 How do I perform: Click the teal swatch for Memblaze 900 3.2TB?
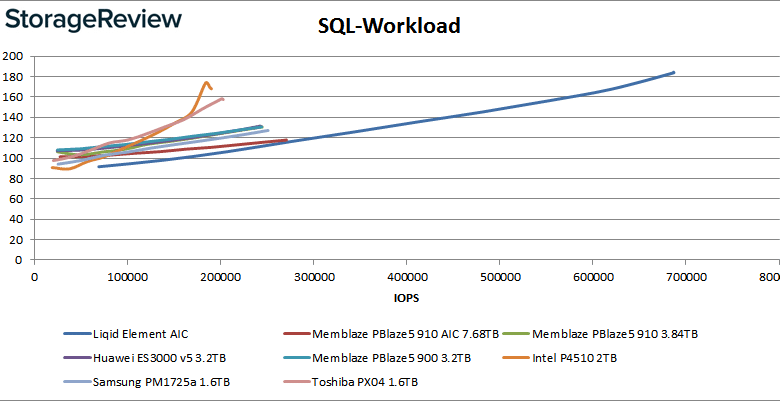(x=295, y=358)
